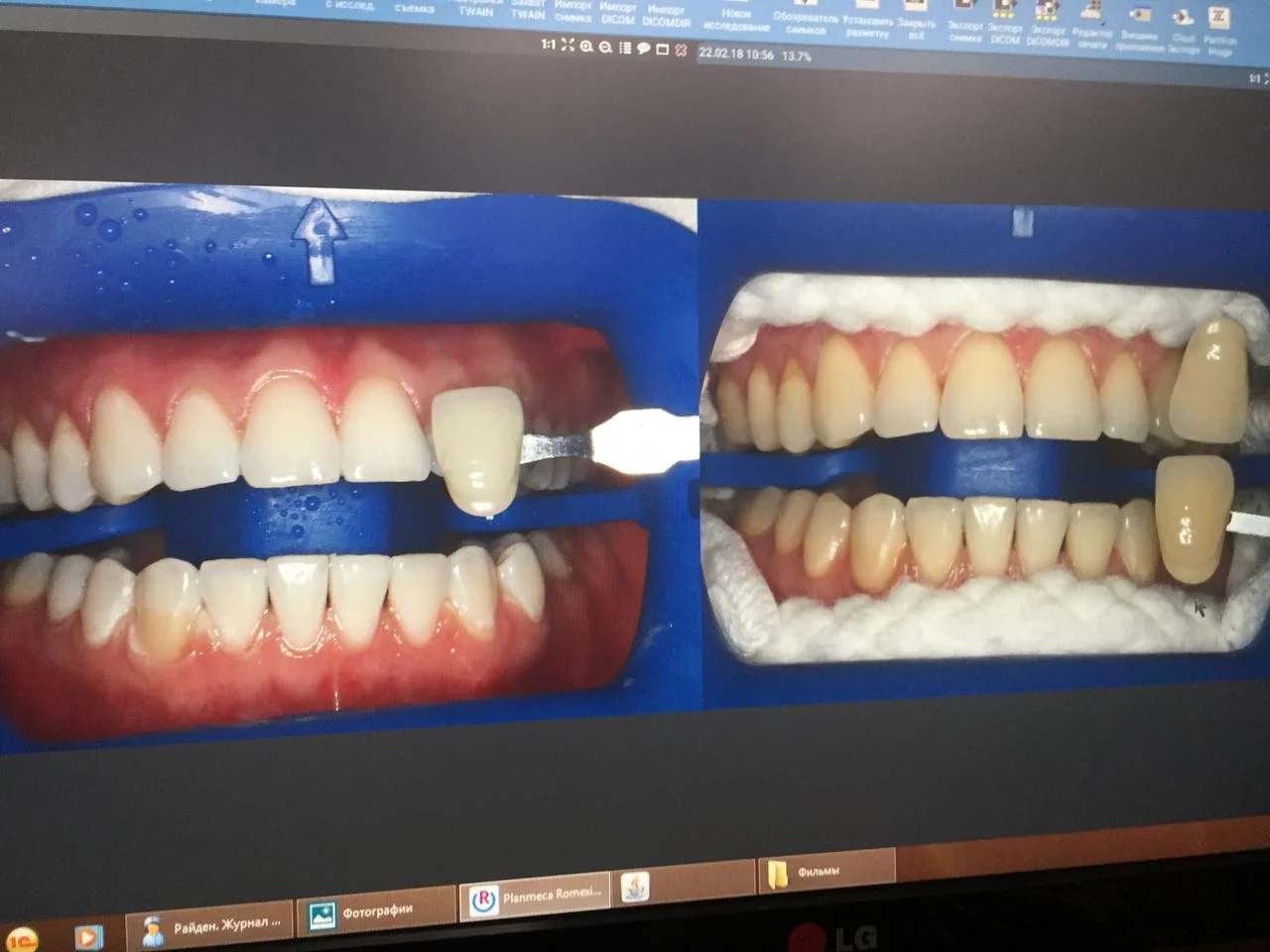The width and height of the screenshot is (1270, 952).
Task: Click the Захват TWAIN toolbar button
Action: click(x=528, y=9)
